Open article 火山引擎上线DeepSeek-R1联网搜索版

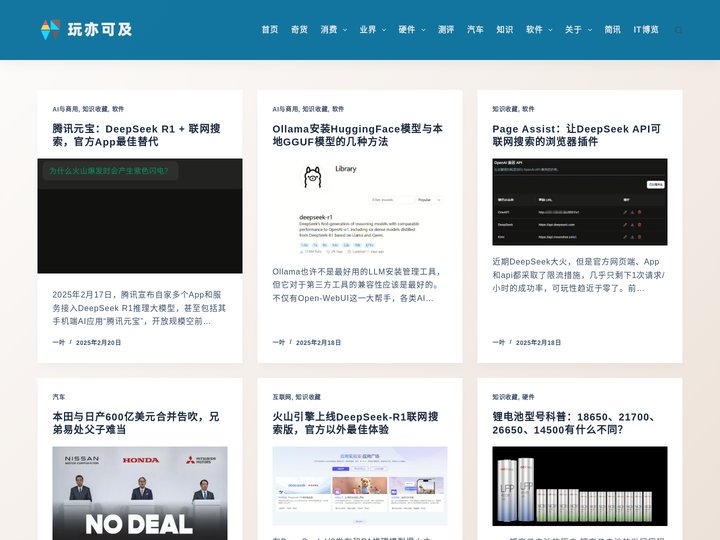355,423
